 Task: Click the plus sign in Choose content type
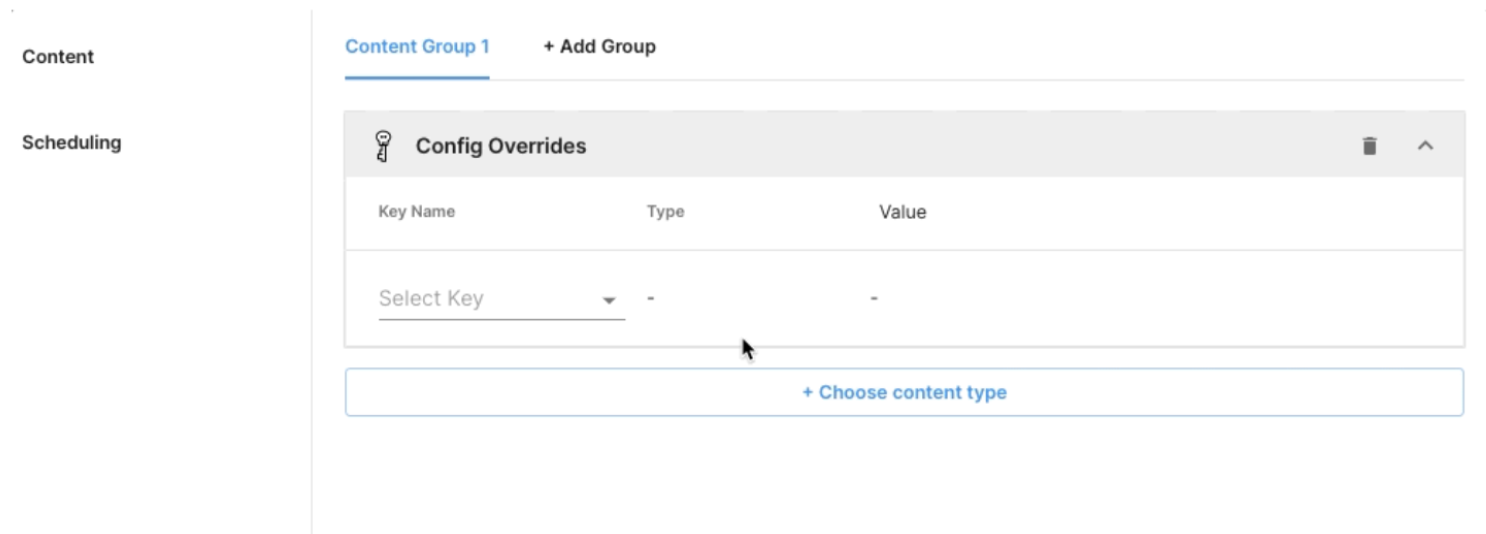click(x=808, y=392)
